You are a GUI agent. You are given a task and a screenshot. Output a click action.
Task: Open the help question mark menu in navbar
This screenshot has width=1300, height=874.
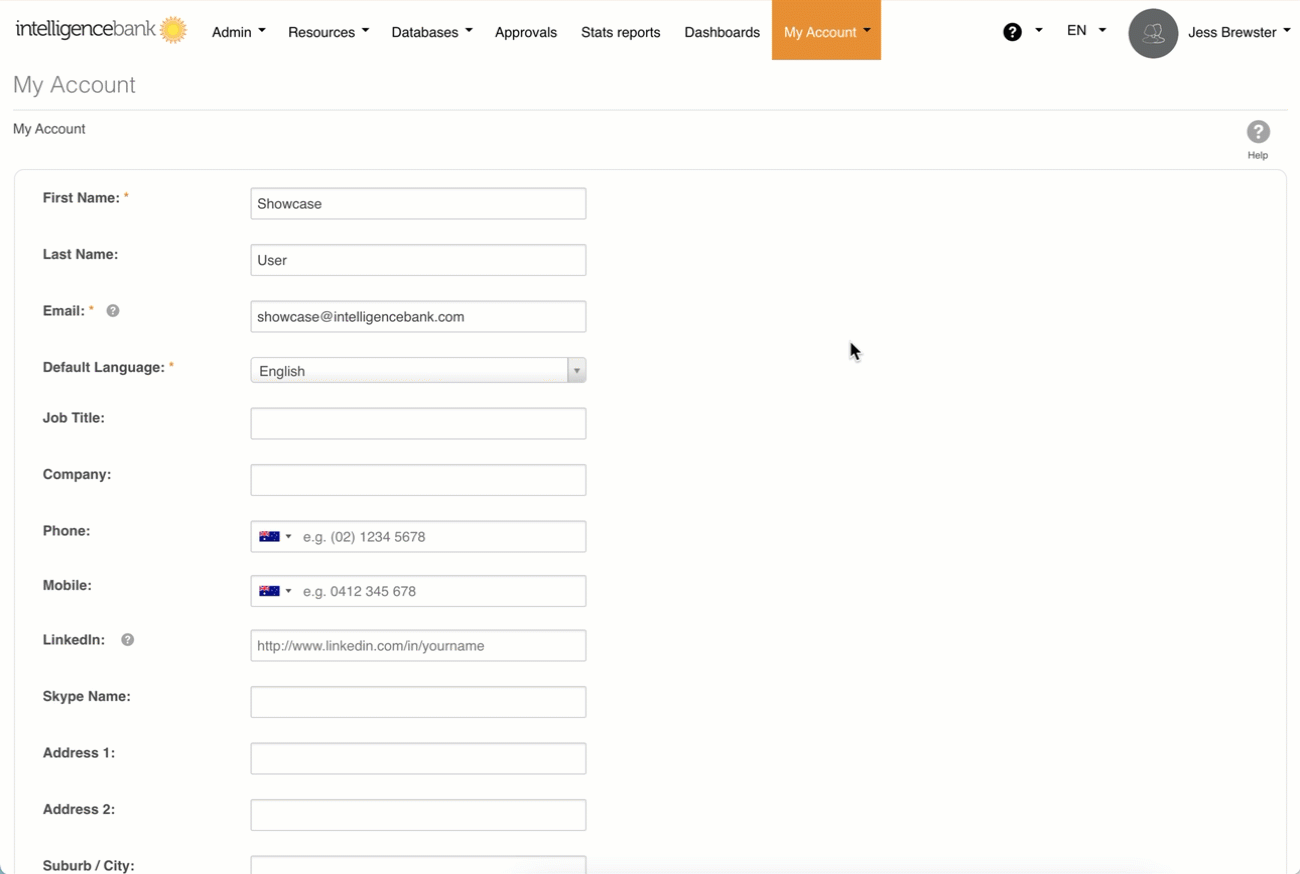pyautogui.click(x=1022, y=32)
